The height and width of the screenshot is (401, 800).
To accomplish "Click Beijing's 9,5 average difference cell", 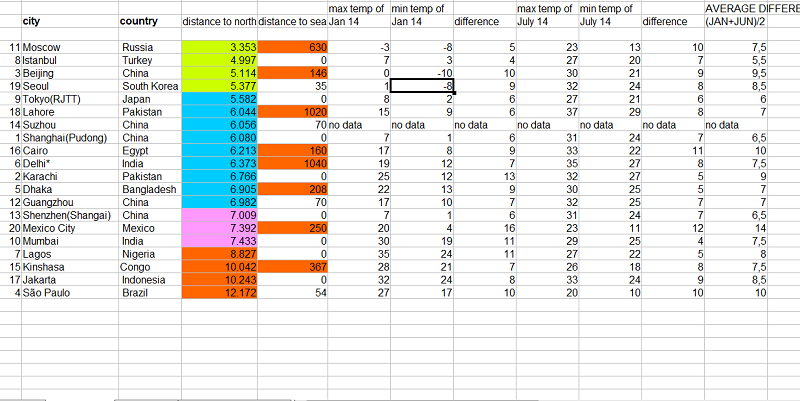I will point(736,73).
